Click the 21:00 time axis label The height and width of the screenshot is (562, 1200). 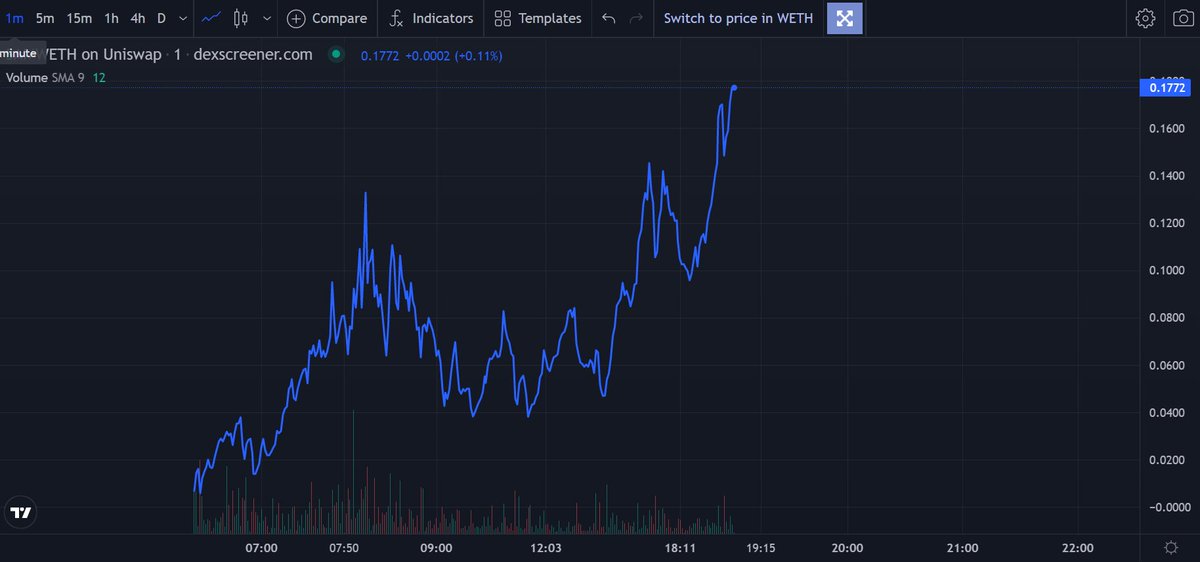pyautogui.click(x=962, y=548)
